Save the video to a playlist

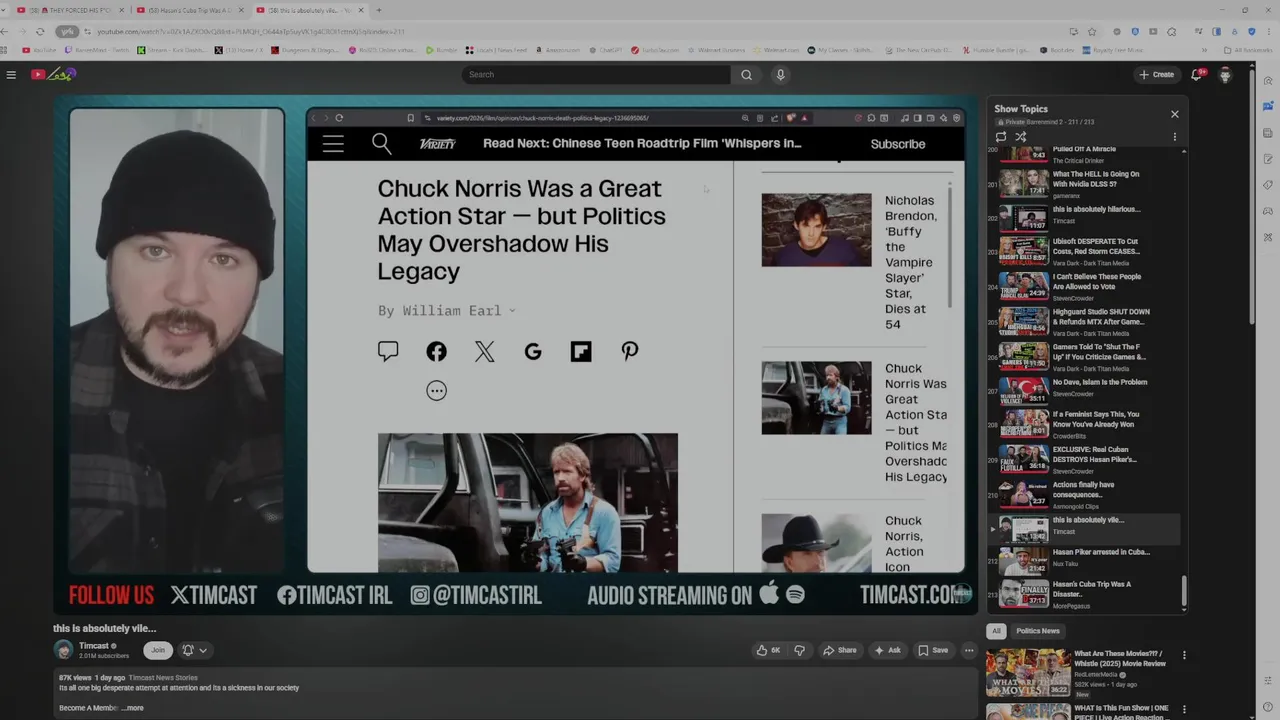pos(933,650)
